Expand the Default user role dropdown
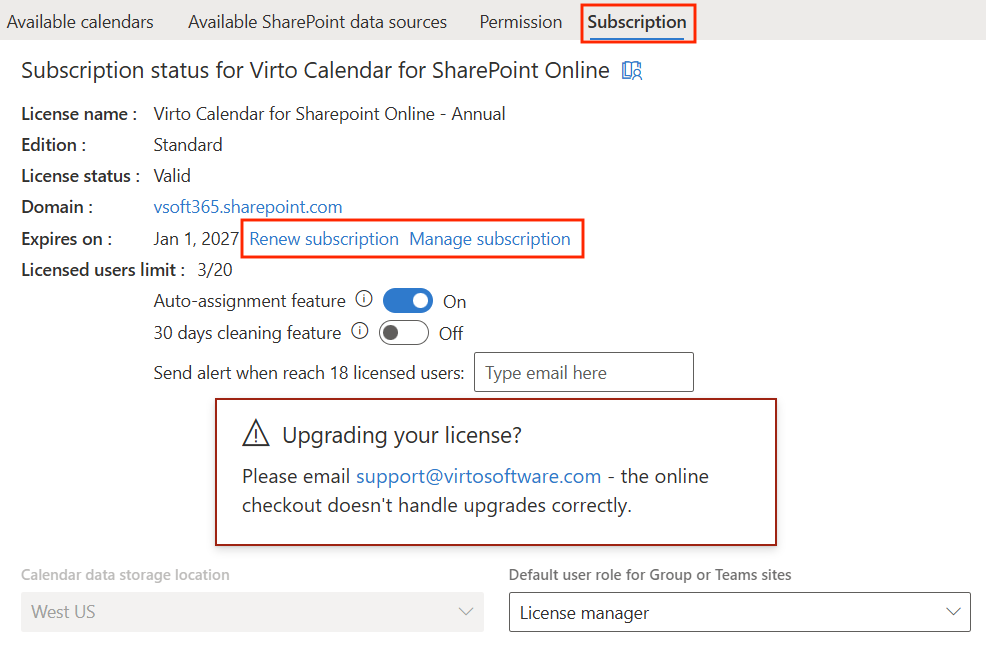This screenshot has width=986, height=650. click(x=739, y=612)
